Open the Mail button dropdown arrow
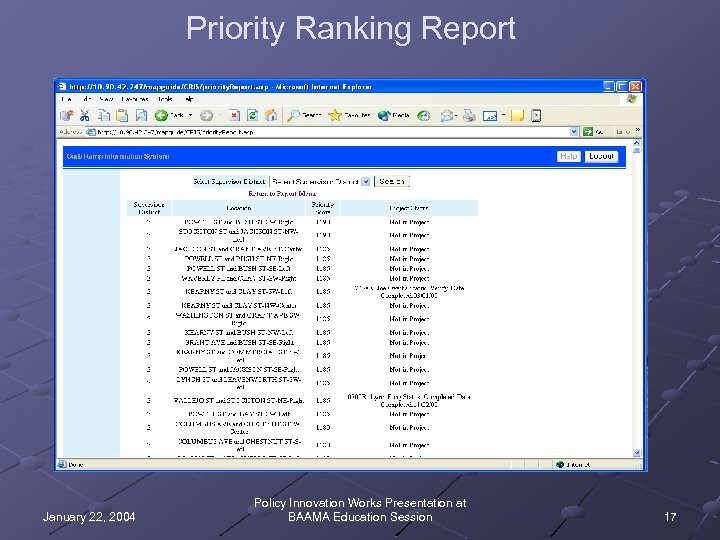Image resolution: width=720 pixels, height=540 pixels. [456, 115]
